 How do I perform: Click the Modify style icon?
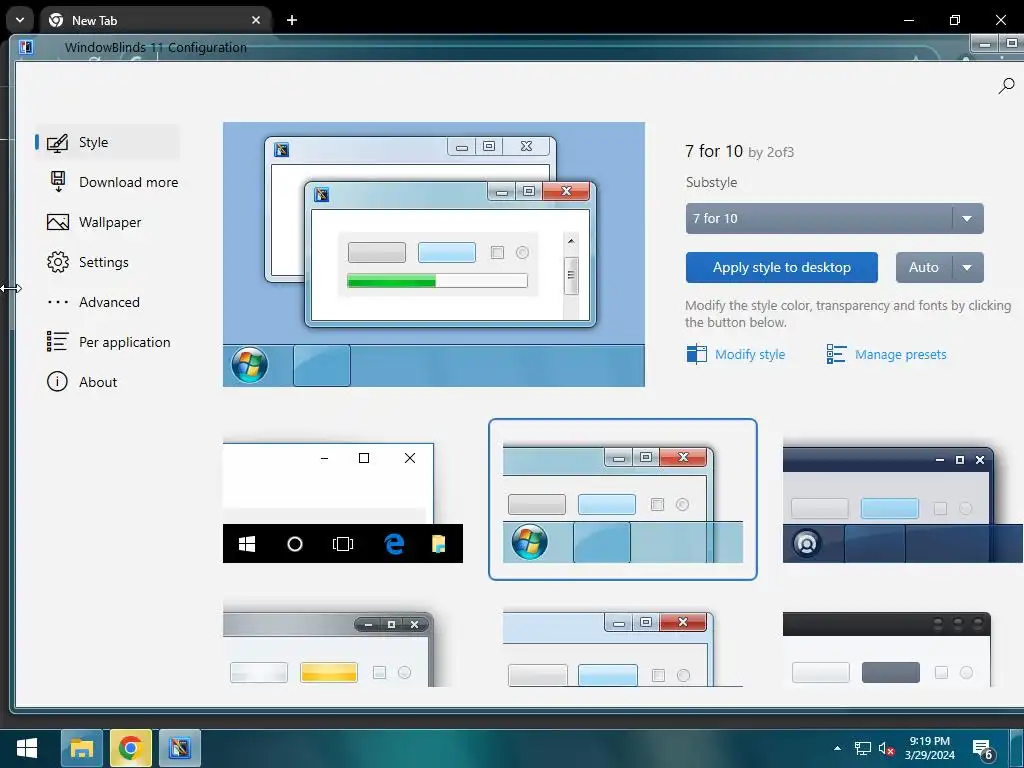[697, 354]
